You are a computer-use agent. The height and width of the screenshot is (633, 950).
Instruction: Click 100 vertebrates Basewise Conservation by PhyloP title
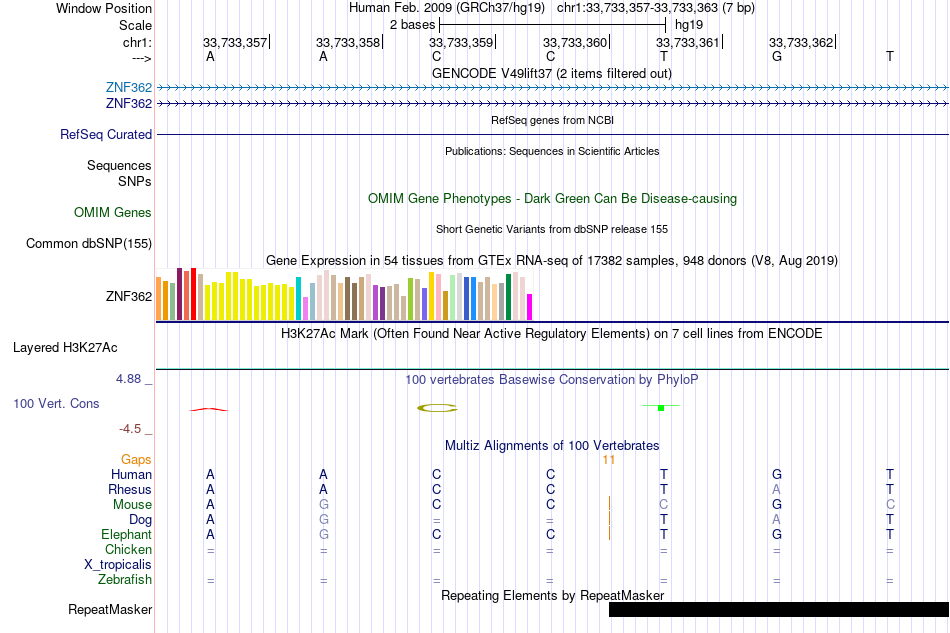552,380
